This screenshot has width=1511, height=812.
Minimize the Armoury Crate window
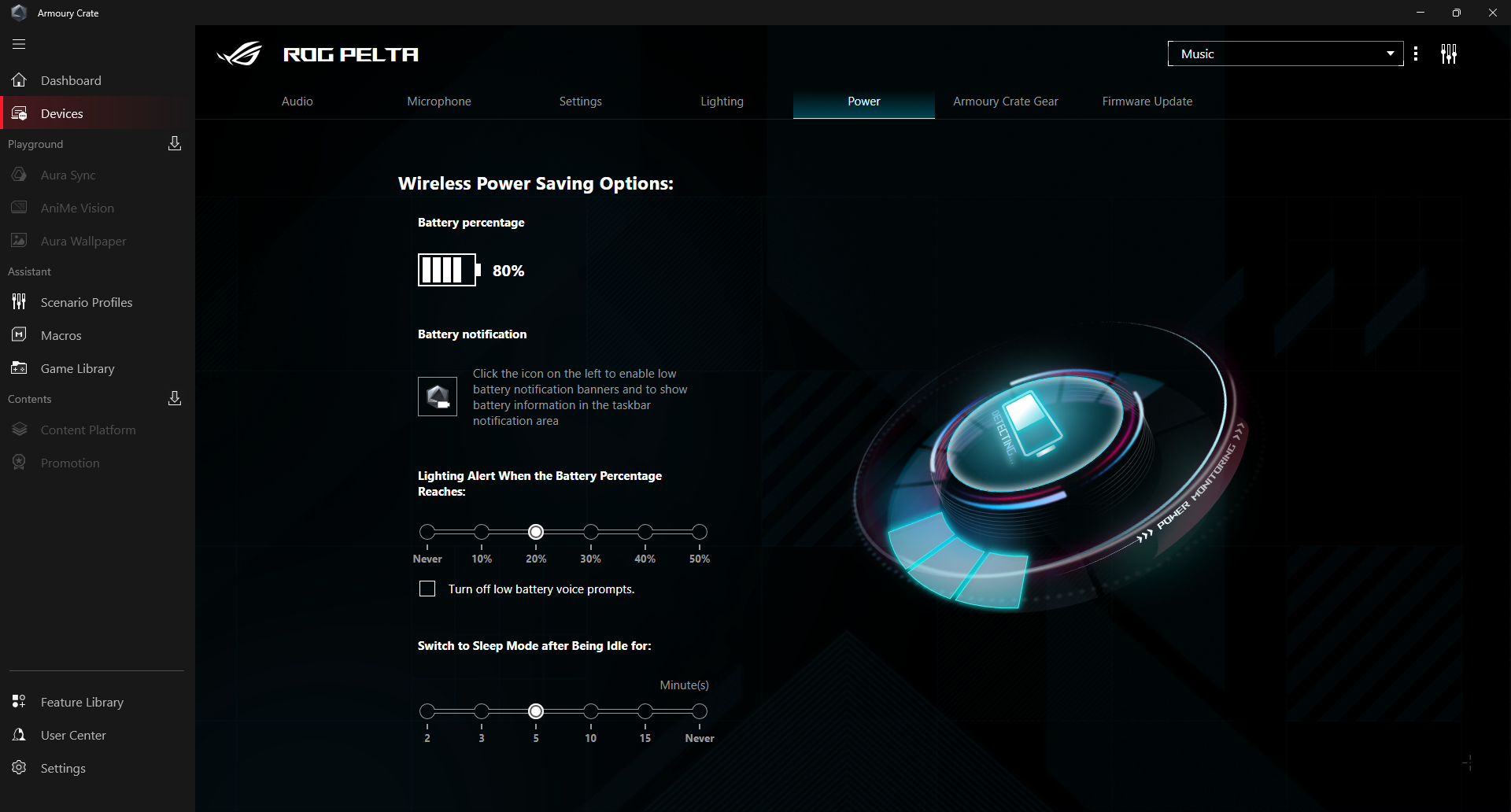coord(1420,13)
